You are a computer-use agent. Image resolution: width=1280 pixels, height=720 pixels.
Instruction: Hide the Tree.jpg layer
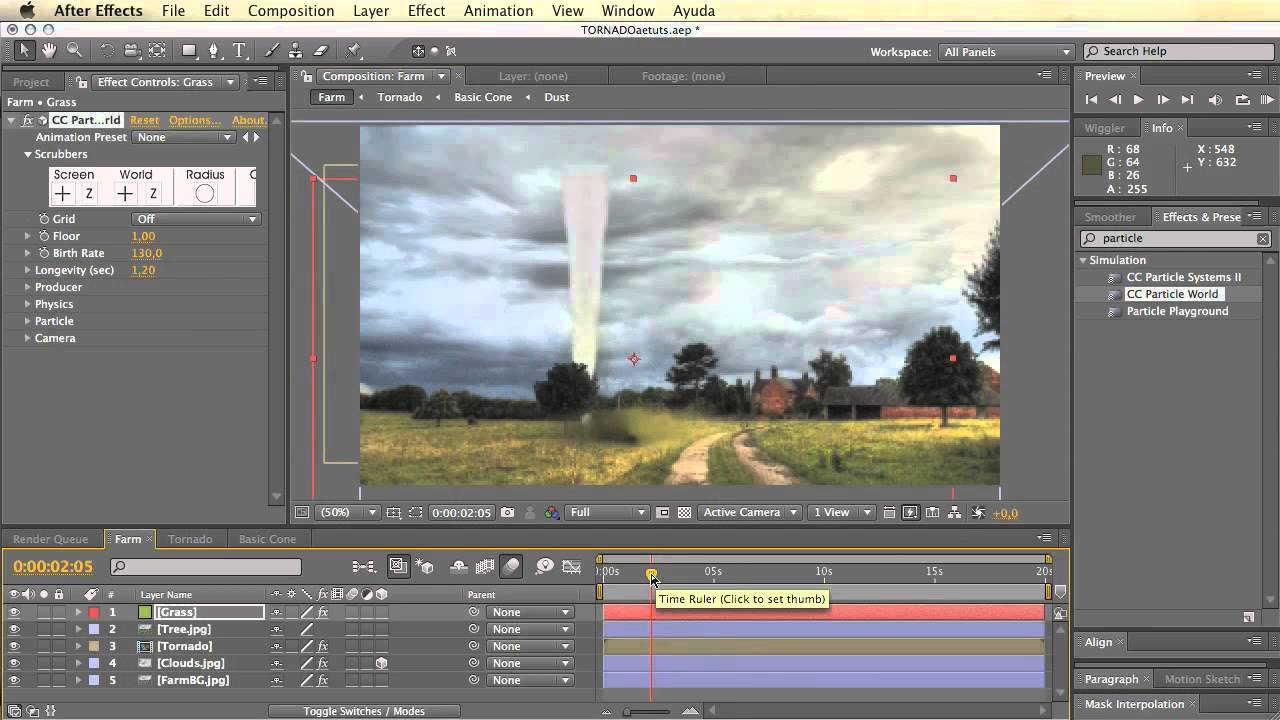coord(14,629)
